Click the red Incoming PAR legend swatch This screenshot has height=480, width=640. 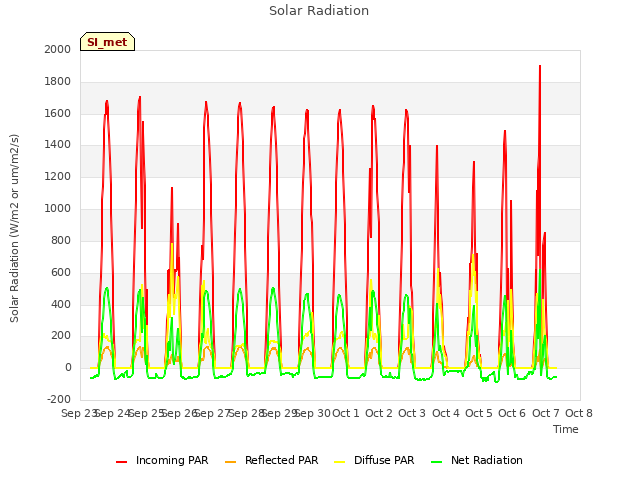pyautogui.click(x=121, y=462)
